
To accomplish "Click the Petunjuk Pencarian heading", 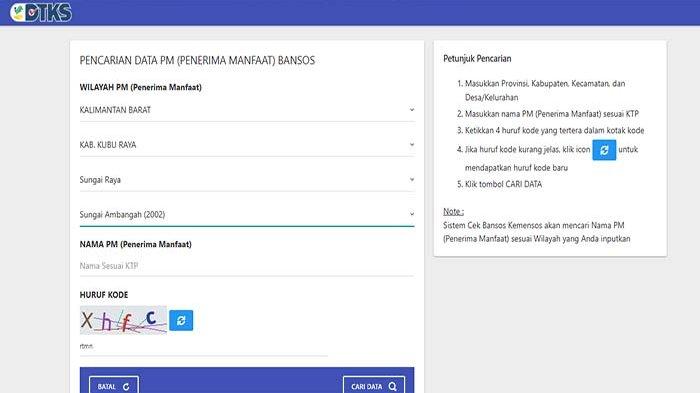I will [477, 59].
